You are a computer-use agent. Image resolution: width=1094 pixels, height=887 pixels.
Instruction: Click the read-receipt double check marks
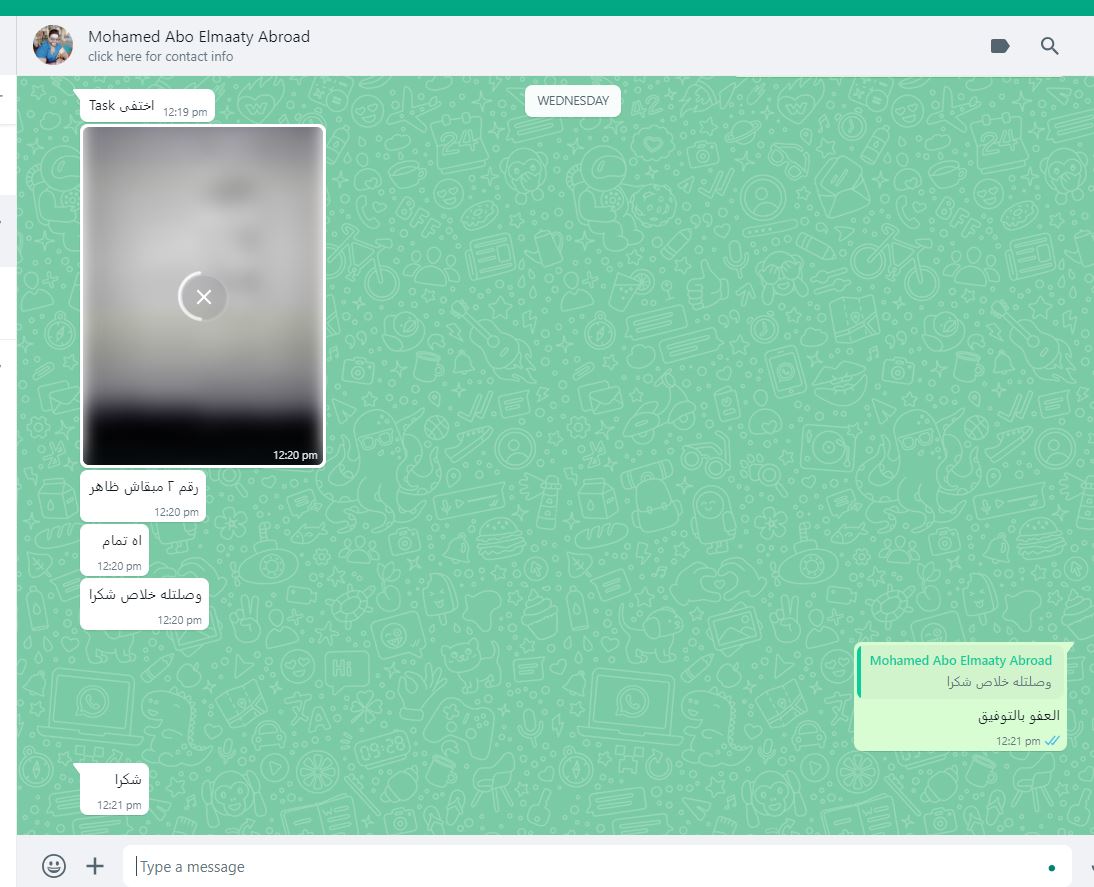(1051, 741)
